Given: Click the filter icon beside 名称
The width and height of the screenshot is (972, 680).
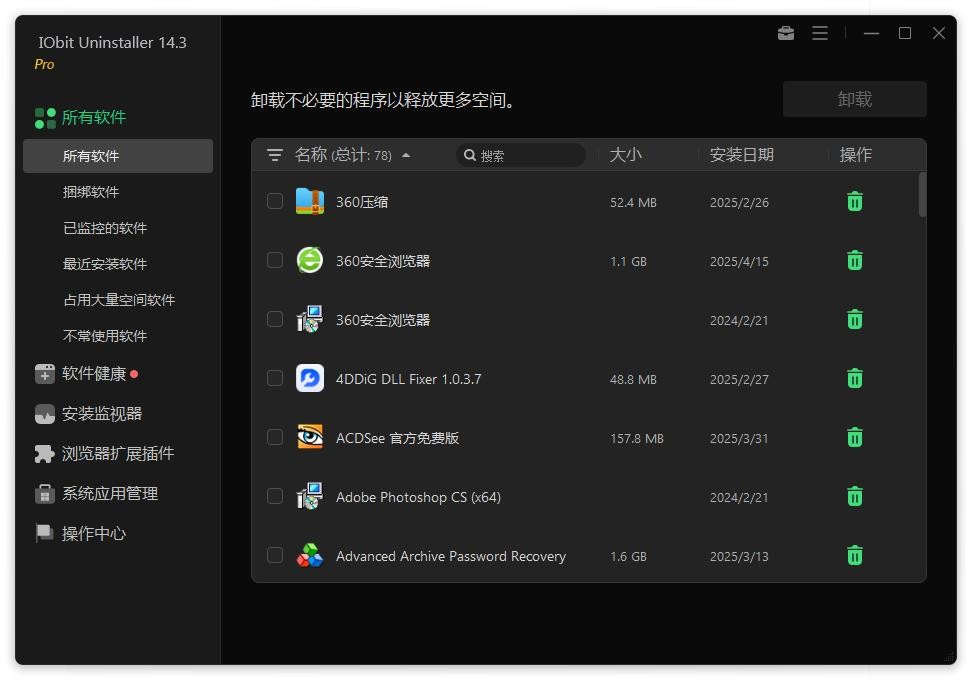Looking at the screenshot, I should click(x=275, y=155).
